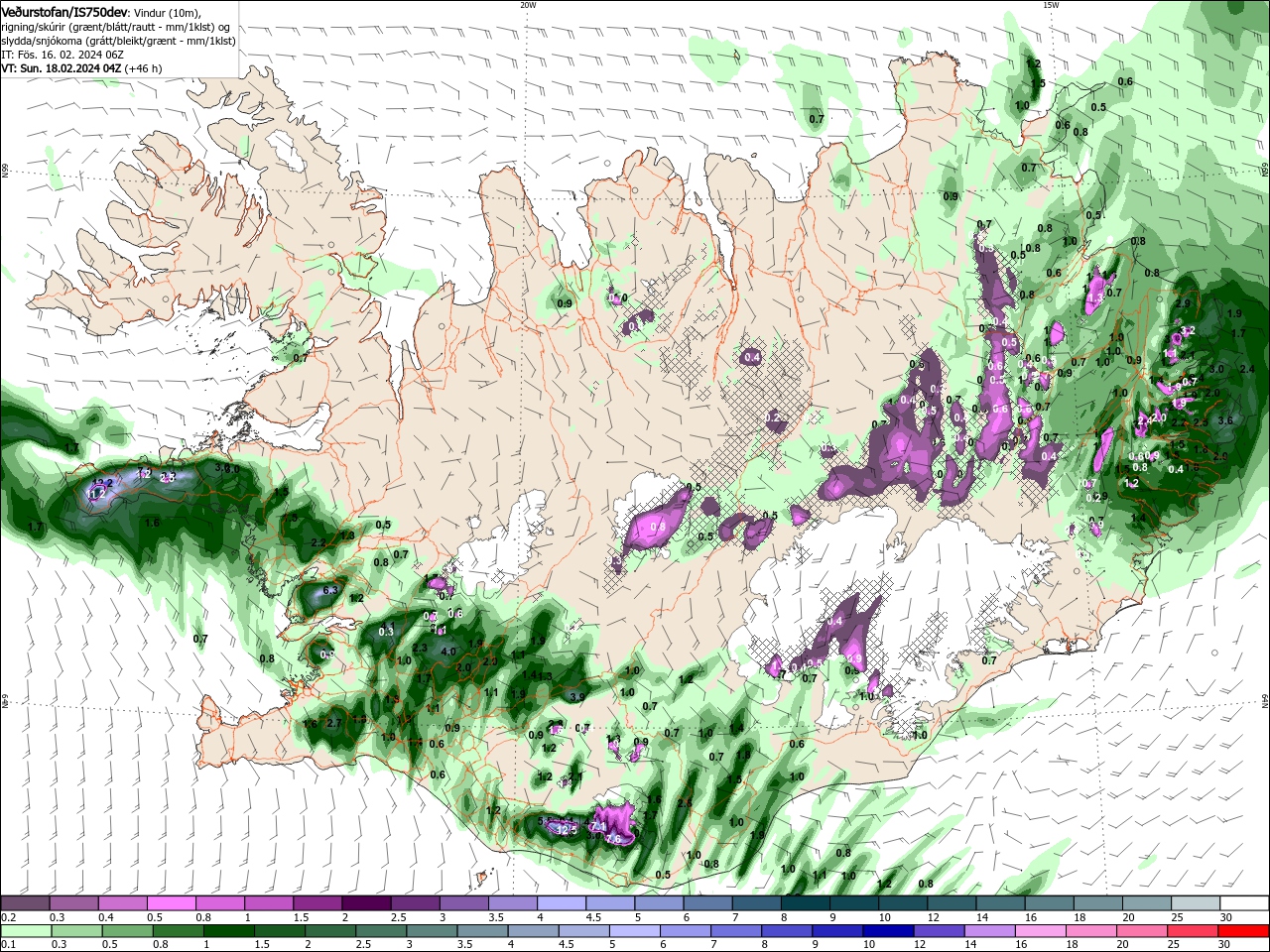
Task: Click the darkest green bottom-row swatch starting at 1
Action: click(228, 931)
